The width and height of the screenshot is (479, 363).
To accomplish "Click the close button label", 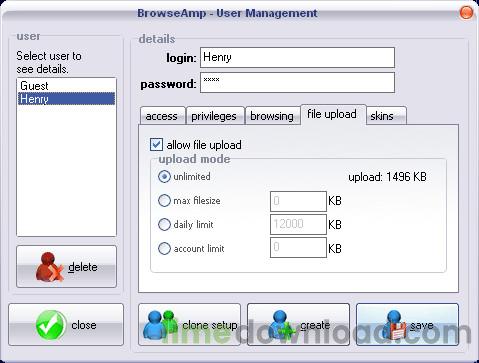I will click(84, 325).
